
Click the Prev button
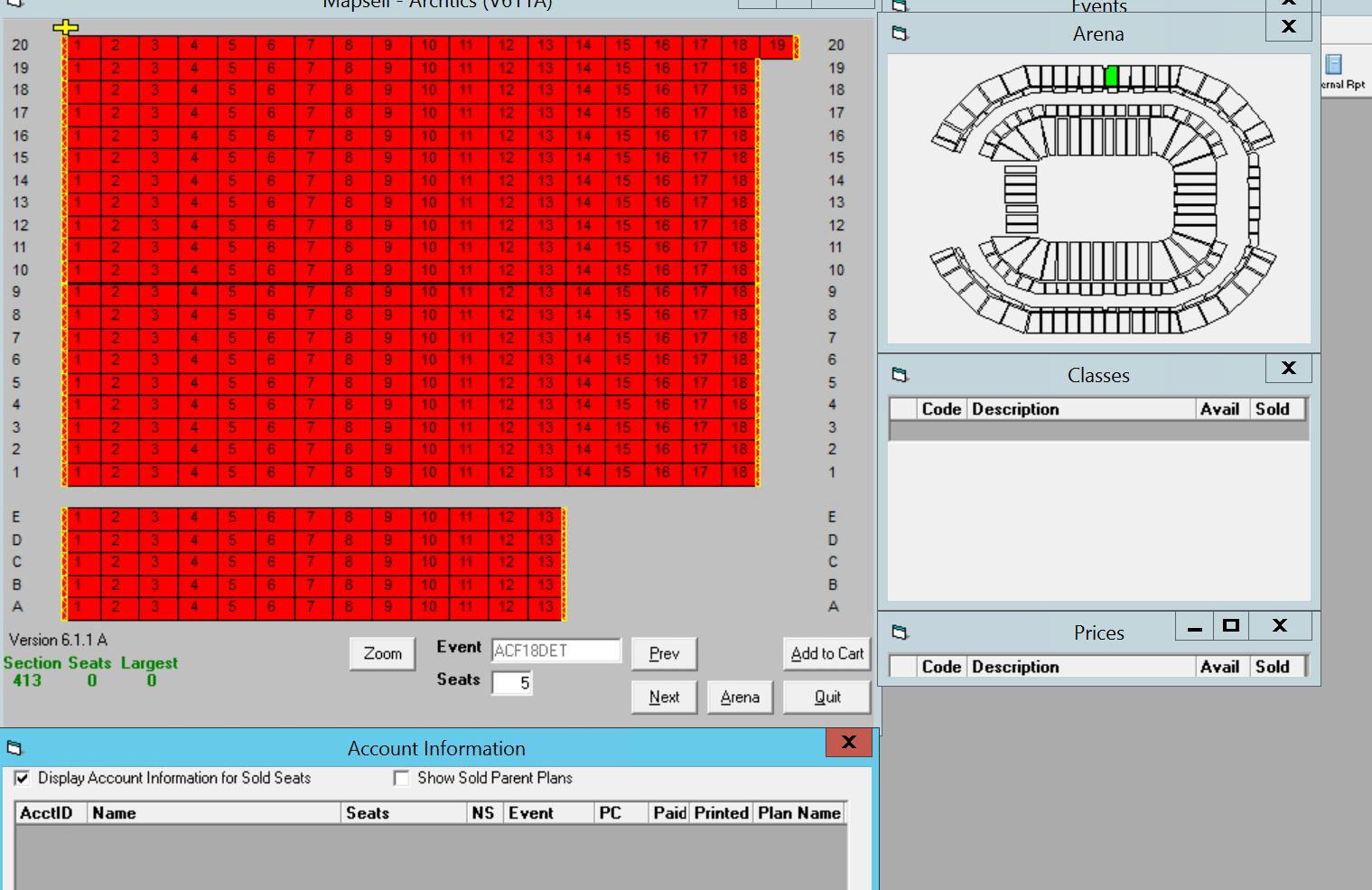click(x=664, y=653)
